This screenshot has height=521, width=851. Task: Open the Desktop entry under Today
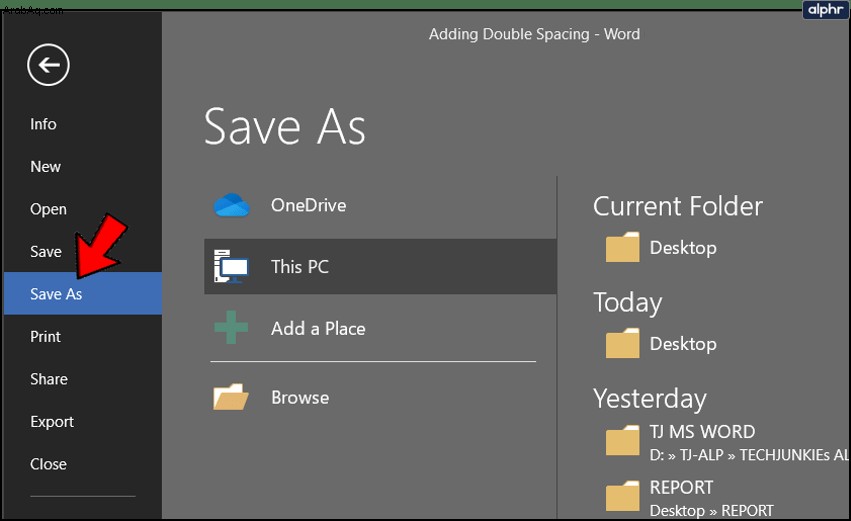click(x=683, y=344)
